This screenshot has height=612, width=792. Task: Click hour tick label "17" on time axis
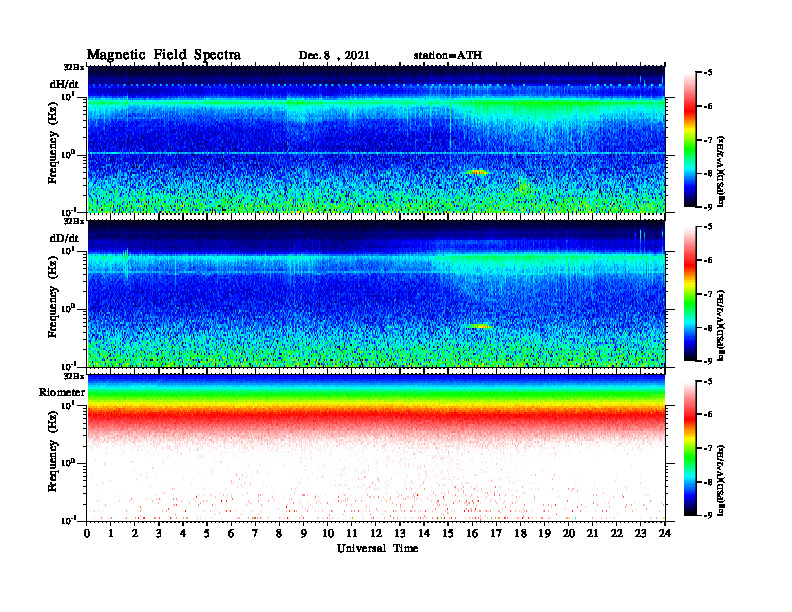[496, 533]
